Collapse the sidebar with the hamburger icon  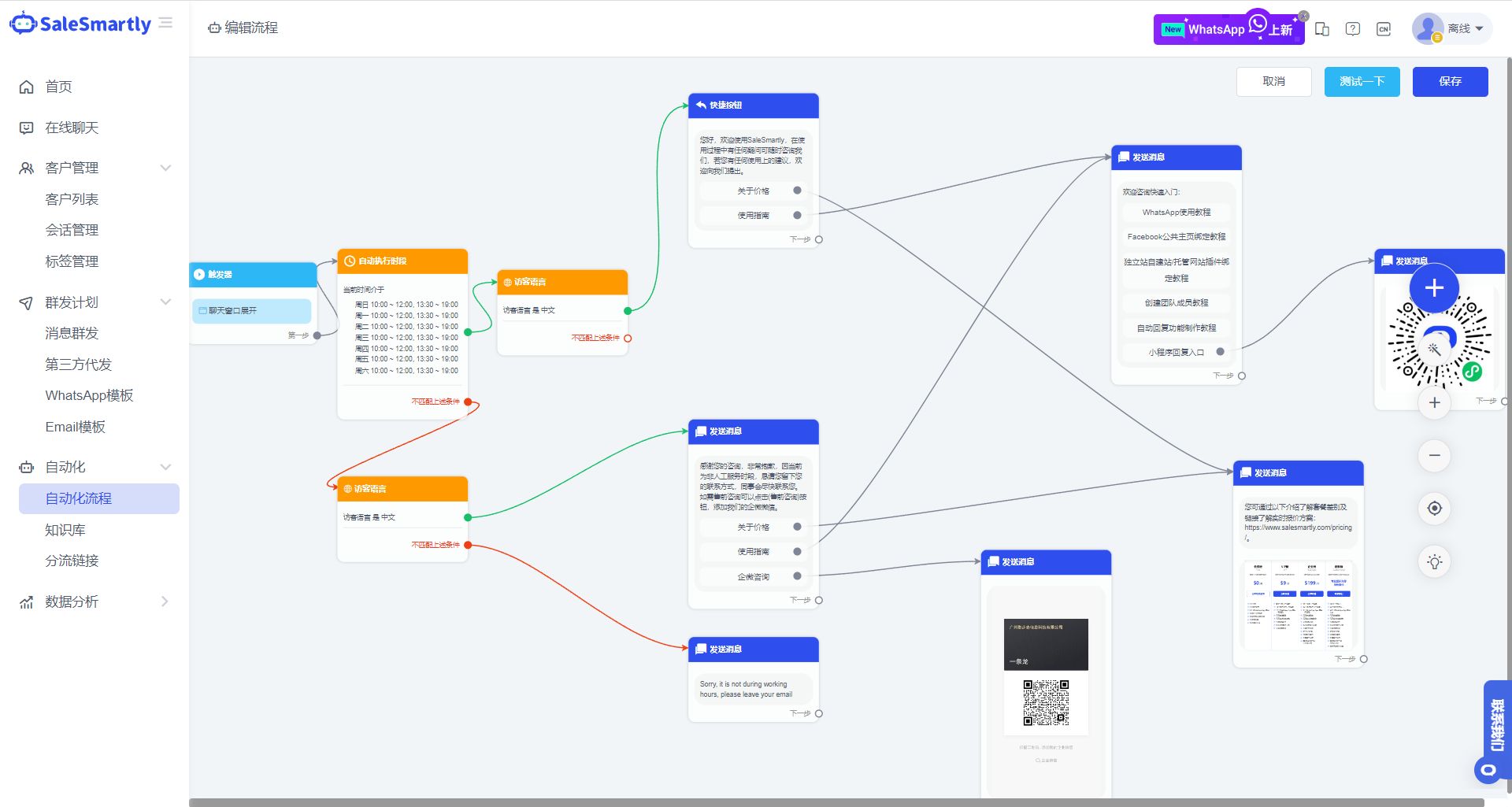pos(165,24)
